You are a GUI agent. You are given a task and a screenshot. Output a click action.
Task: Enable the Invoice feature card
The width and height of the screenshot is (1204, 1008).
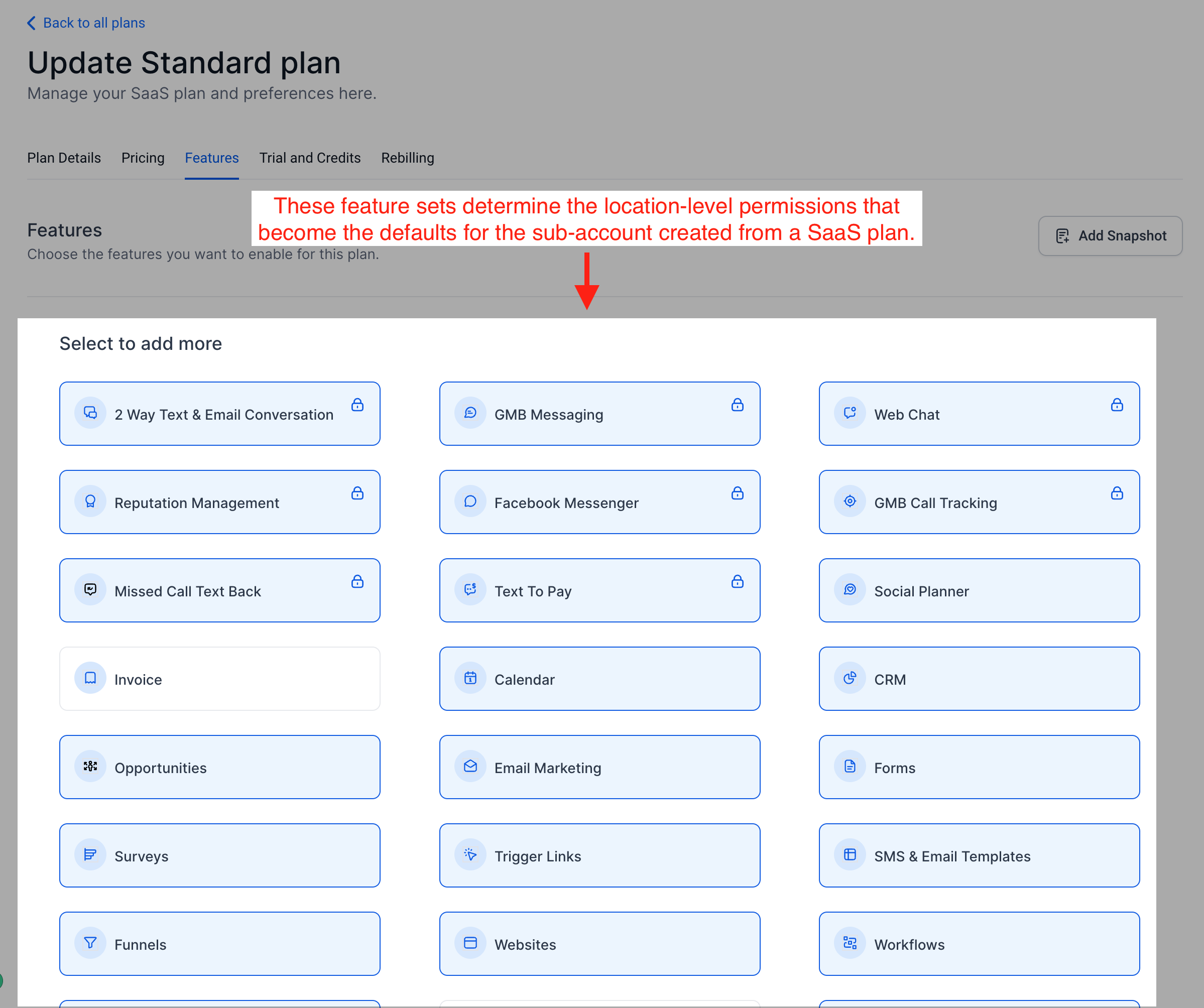(x=219, y=679)
